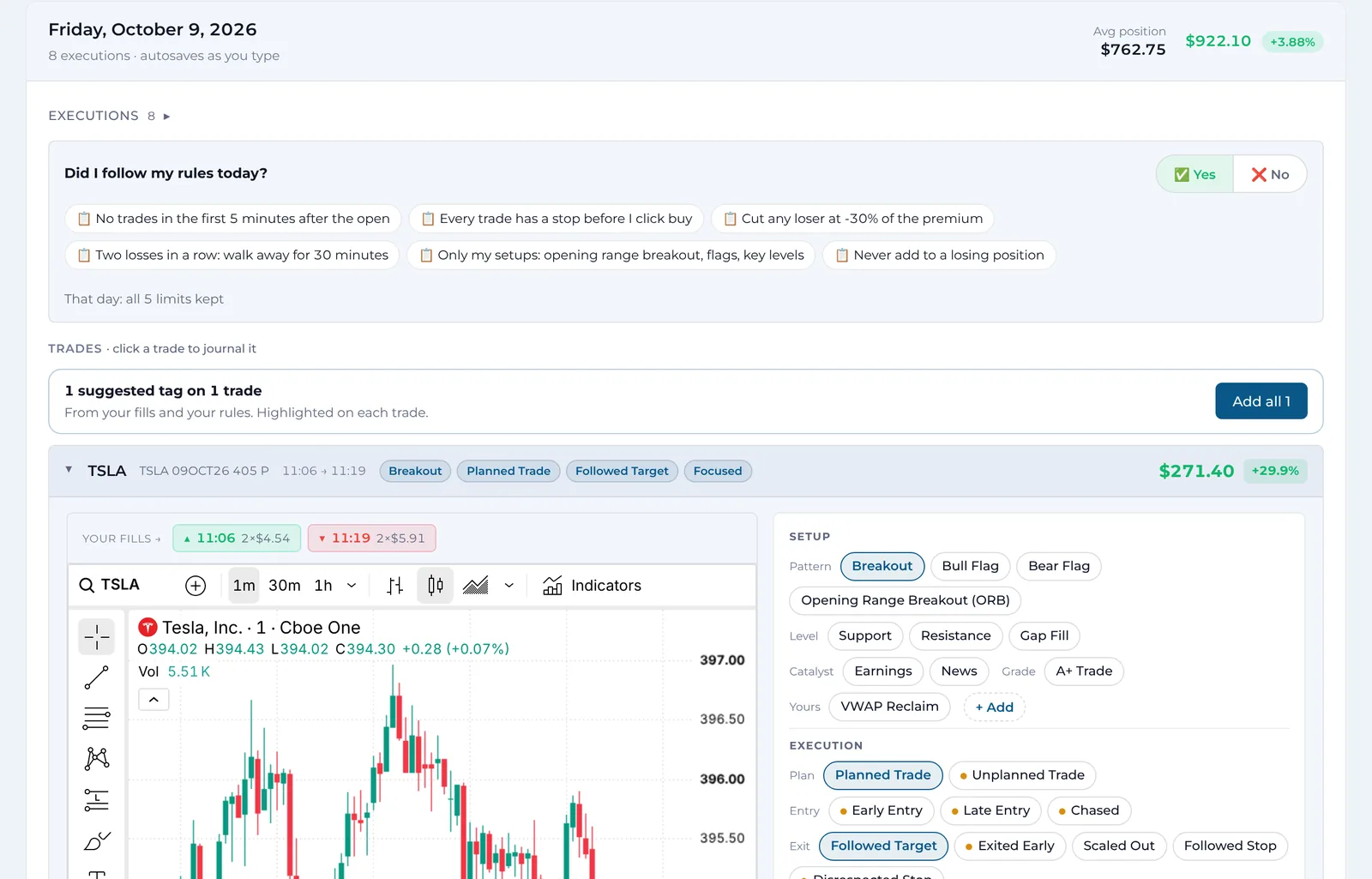Answer Yes to following rules
This screenshot has height=879, width=1372.
pyautogui.click(x=1194, y=174)
